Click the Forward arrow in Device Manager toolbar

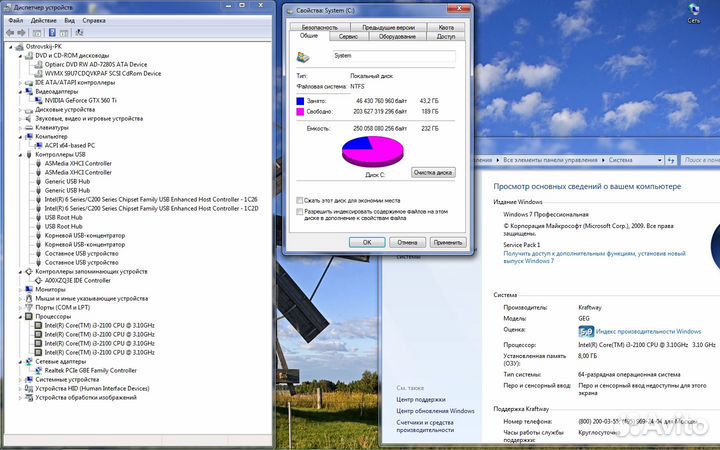tap(21, 33)
